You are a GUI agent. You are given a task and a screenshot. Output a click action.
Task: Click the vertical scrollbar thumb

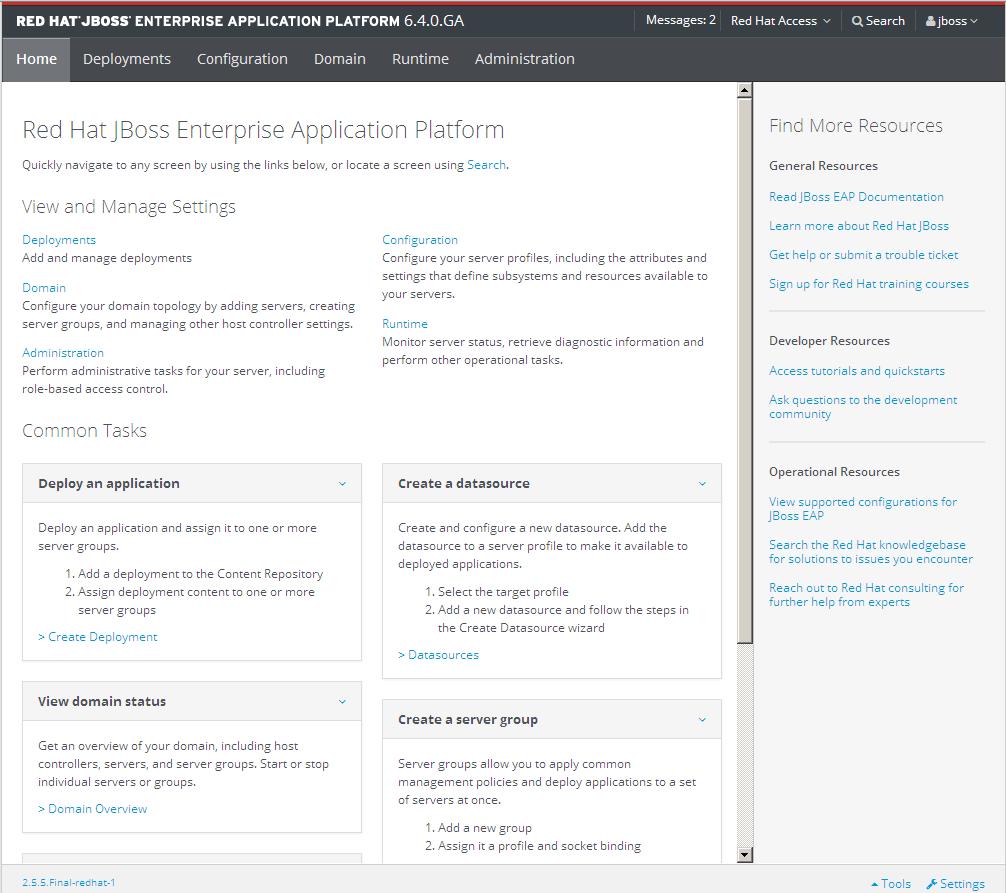click(744, 370)
